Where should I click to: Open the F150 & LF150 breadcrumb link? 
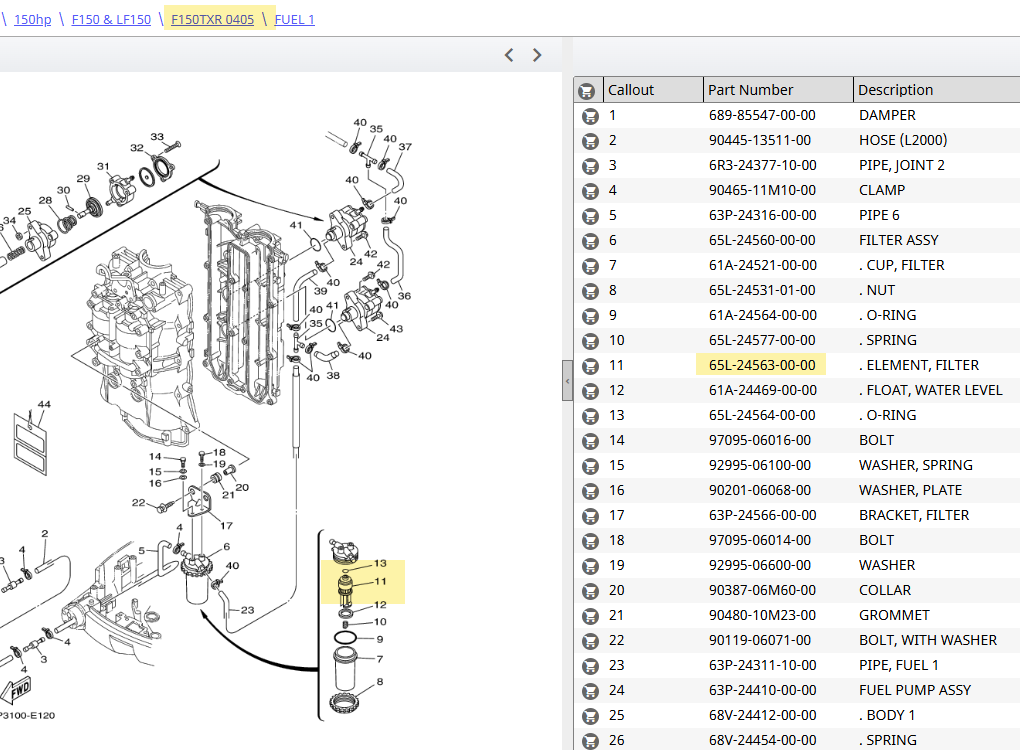coord(111,20)
